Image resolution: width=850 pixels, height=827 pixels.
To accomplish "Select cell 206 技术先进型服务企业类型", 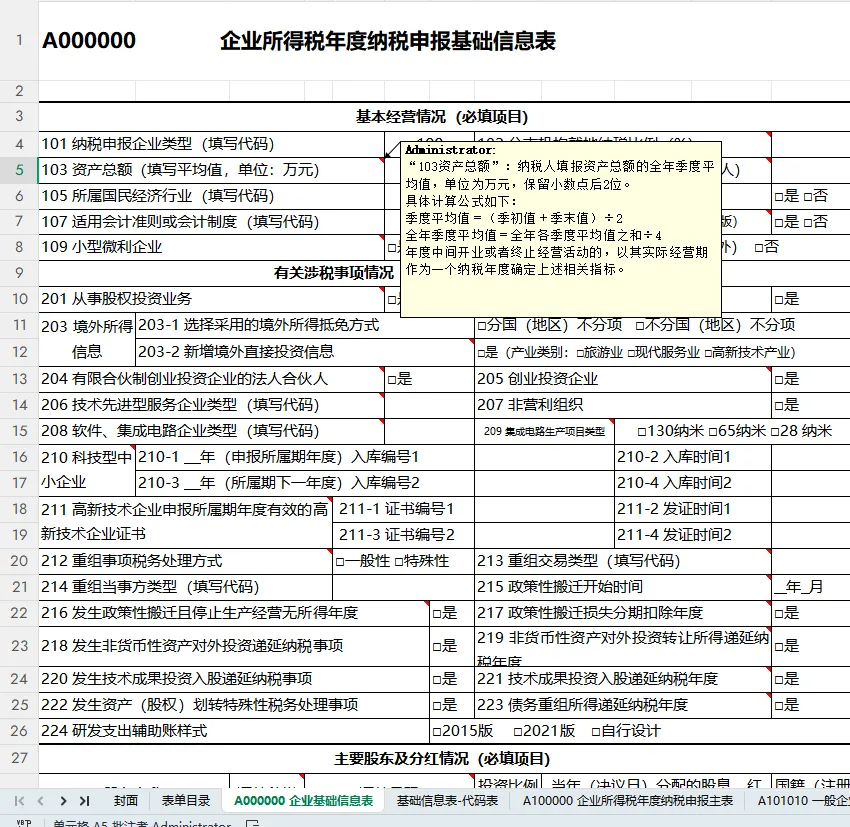I will 211,405.
